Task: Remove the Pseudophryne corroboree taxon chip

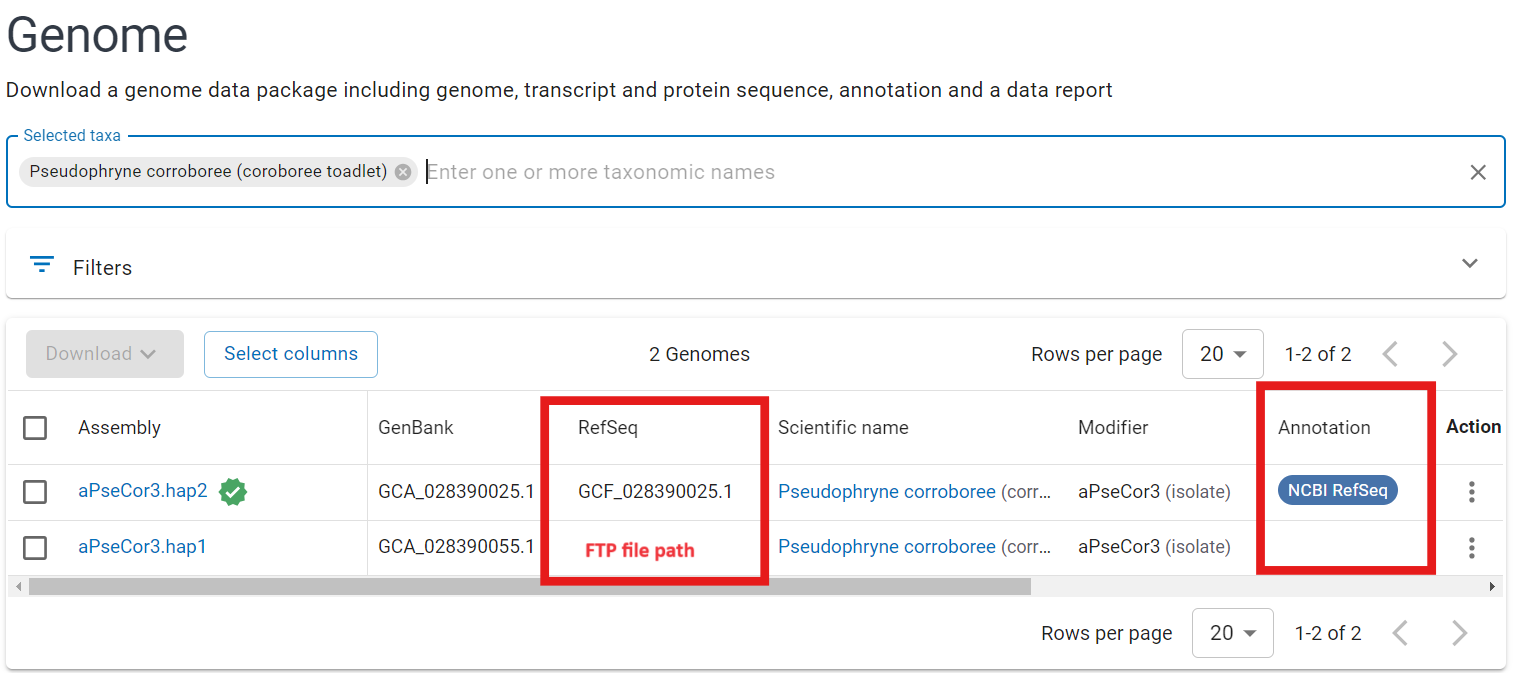Action: pos(402,171)
